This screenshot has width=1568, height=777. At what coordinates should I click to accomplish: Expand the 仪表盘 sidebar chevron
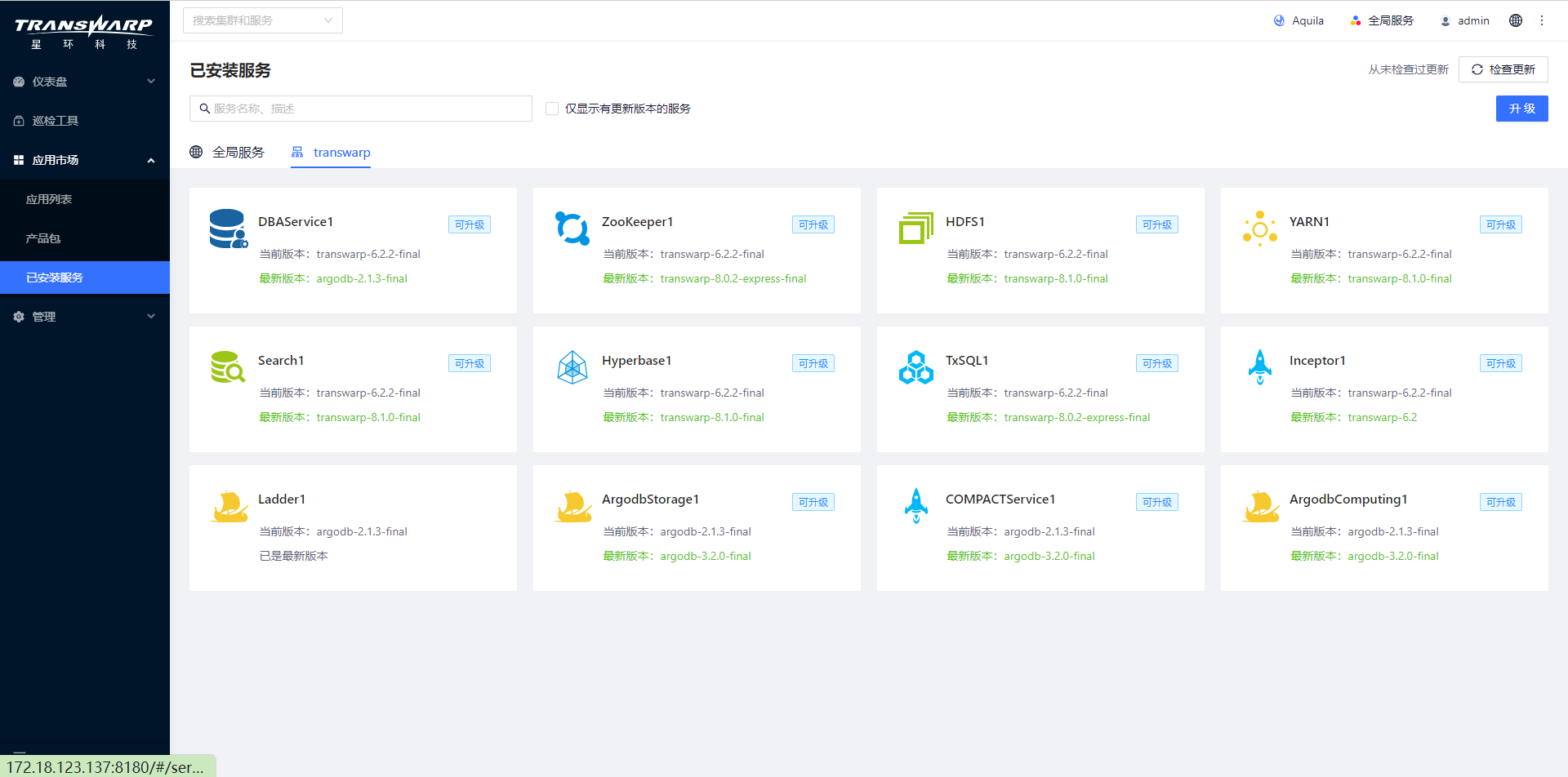(x=151, y=82)
